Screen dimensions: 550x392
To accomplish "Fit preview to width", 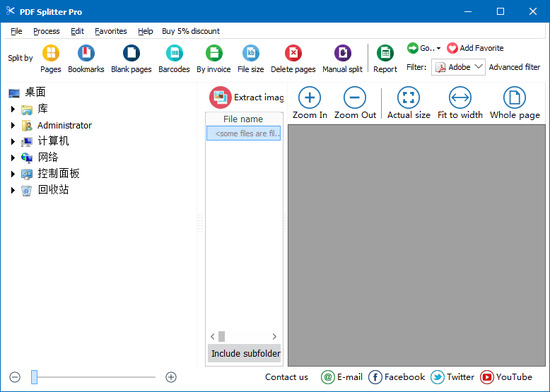I will 460,103.
